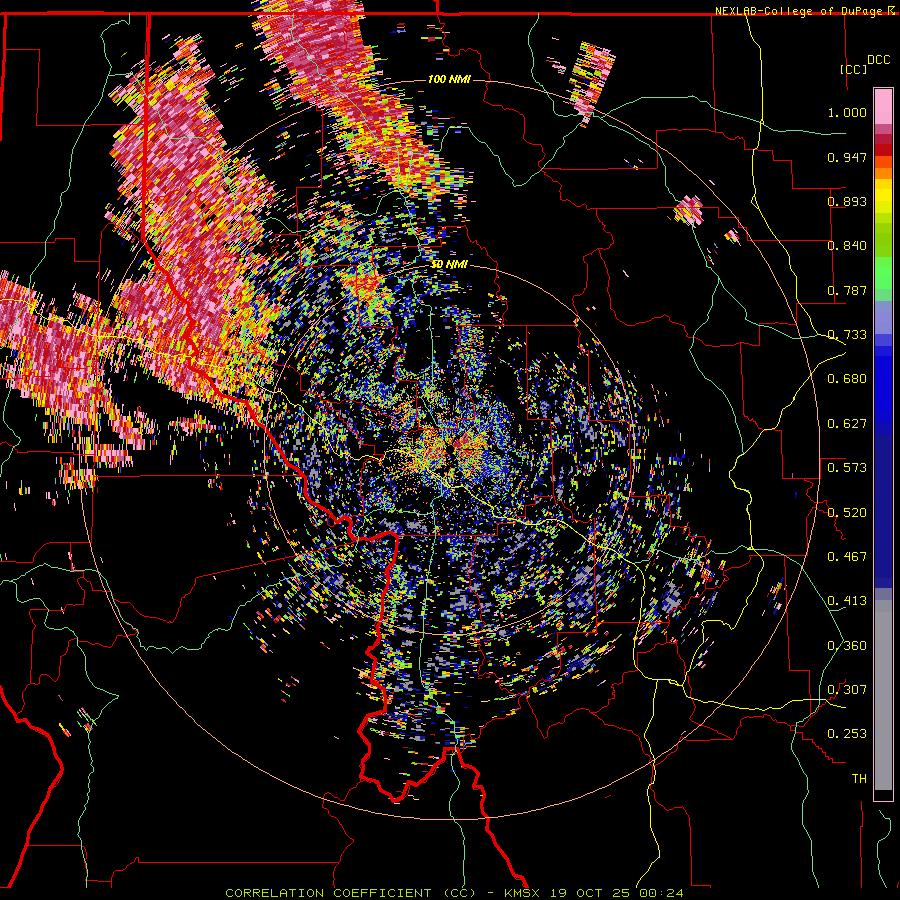900x900 pixels.
Task: Click the 50 NMI range ring label
Action: coord(449,265)
